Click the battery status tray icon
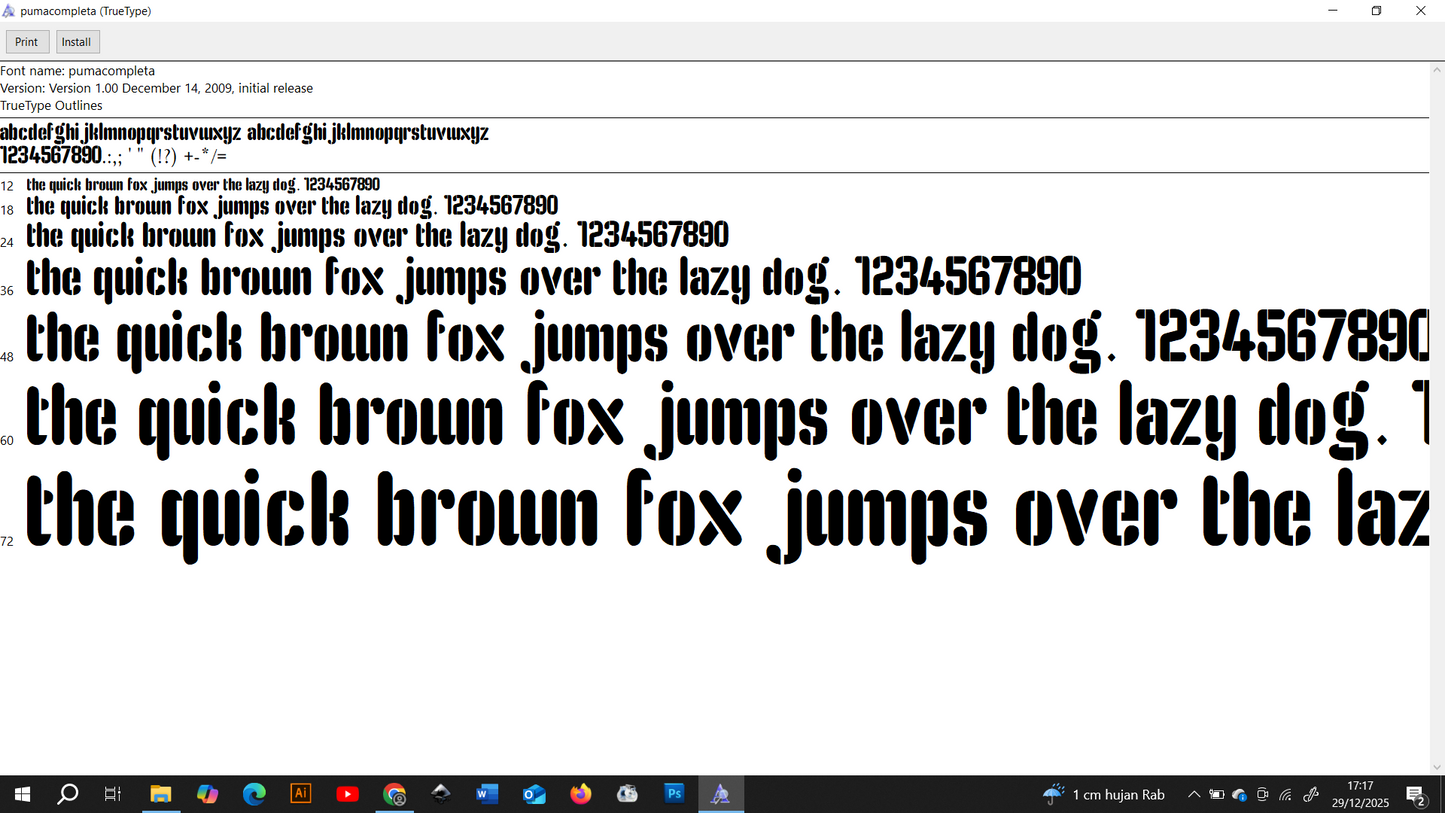1445x813 pixels. pyautogui.click(x=1217, y=795)
